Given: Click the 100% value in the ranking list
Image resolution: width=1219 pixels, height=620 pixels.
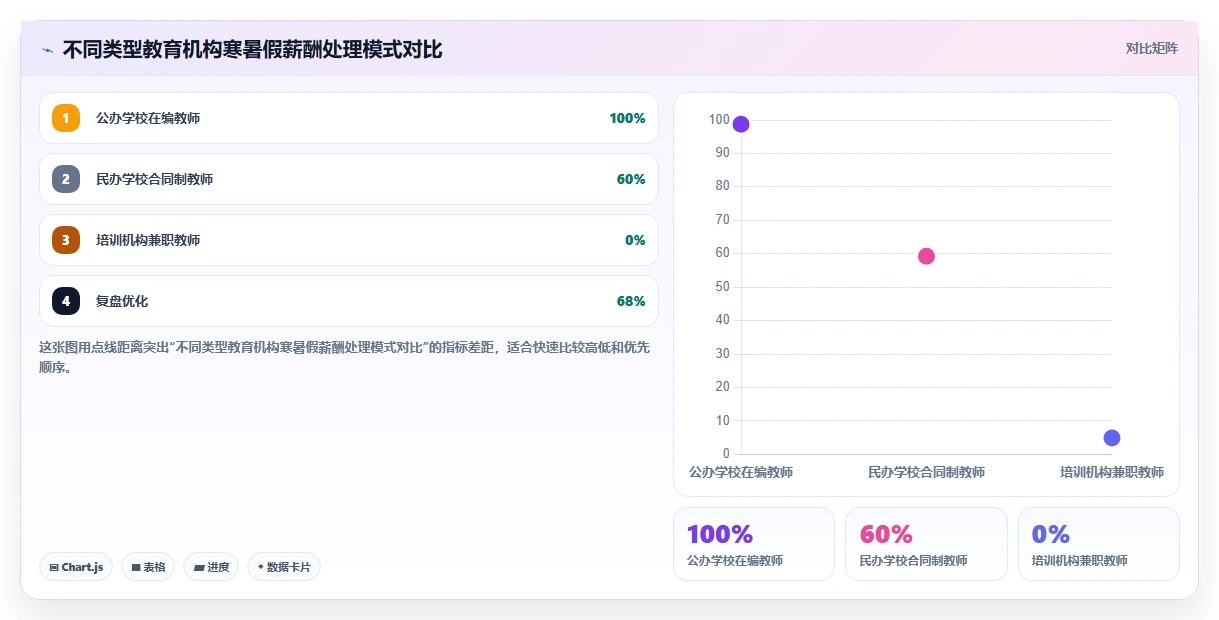Looking at the screenshot, I should (x=627, y=118).
